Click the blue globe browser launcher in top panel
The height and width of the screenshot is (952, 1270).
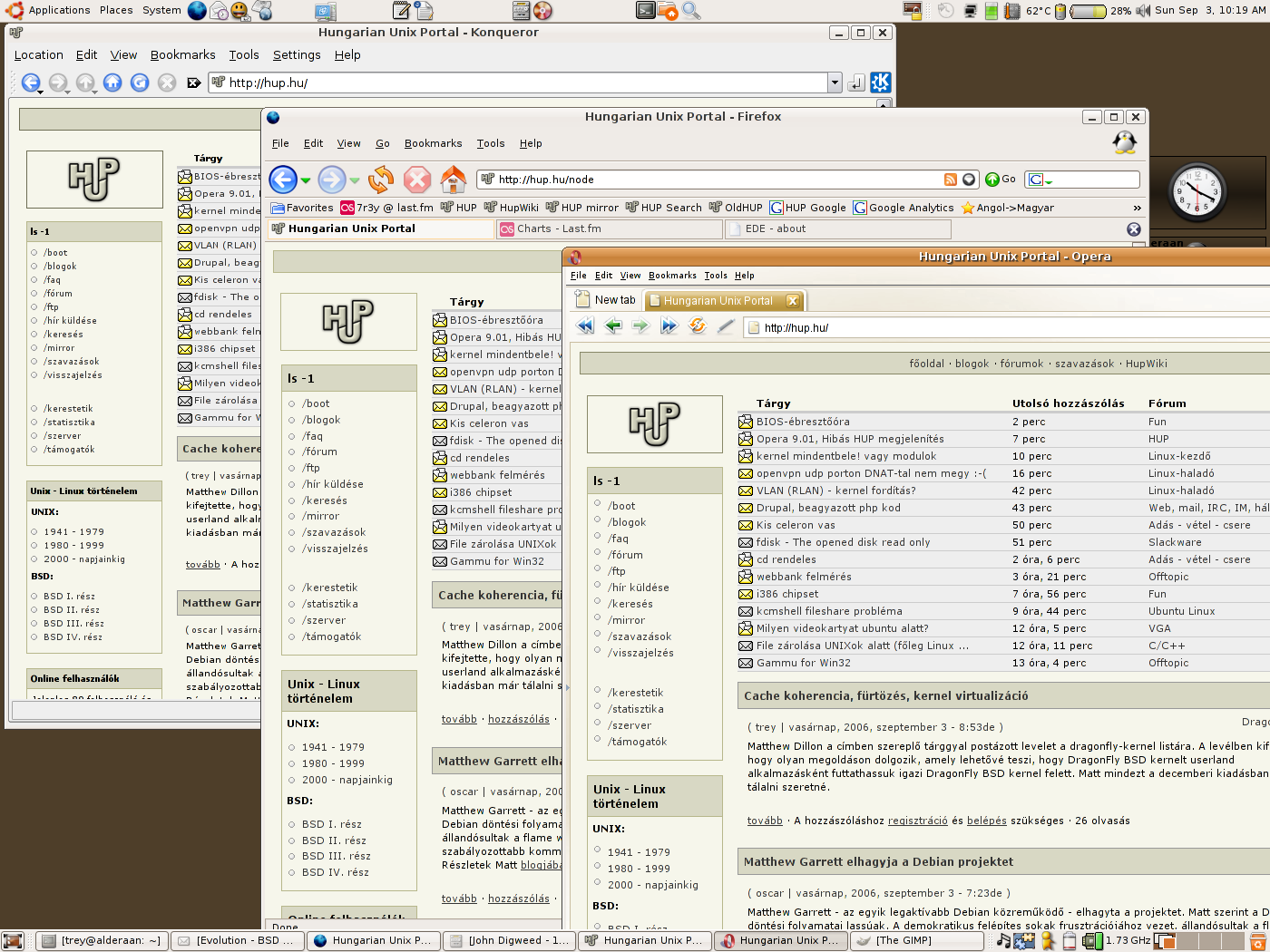coord(197,10)
